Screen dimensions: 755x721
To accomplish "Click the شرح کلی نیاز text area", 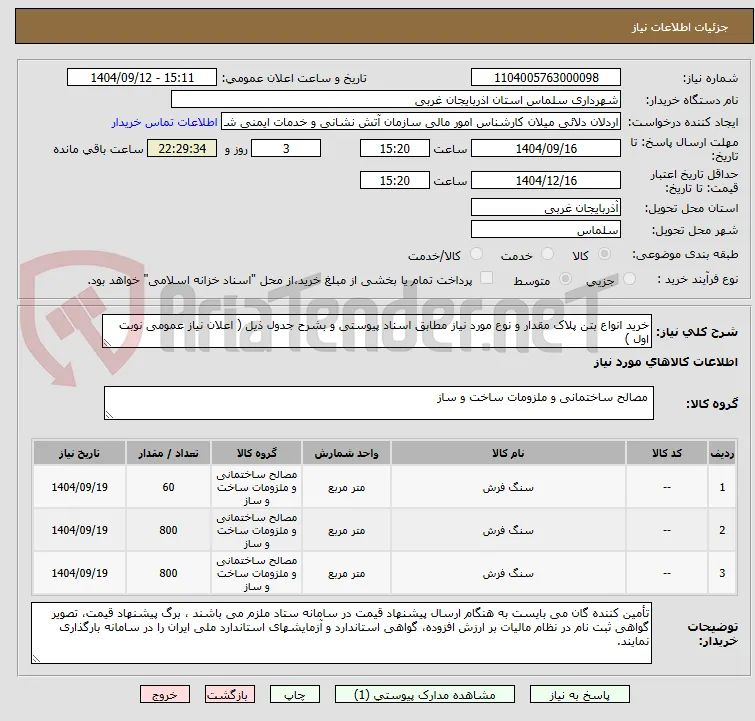I will click(377, 331).
